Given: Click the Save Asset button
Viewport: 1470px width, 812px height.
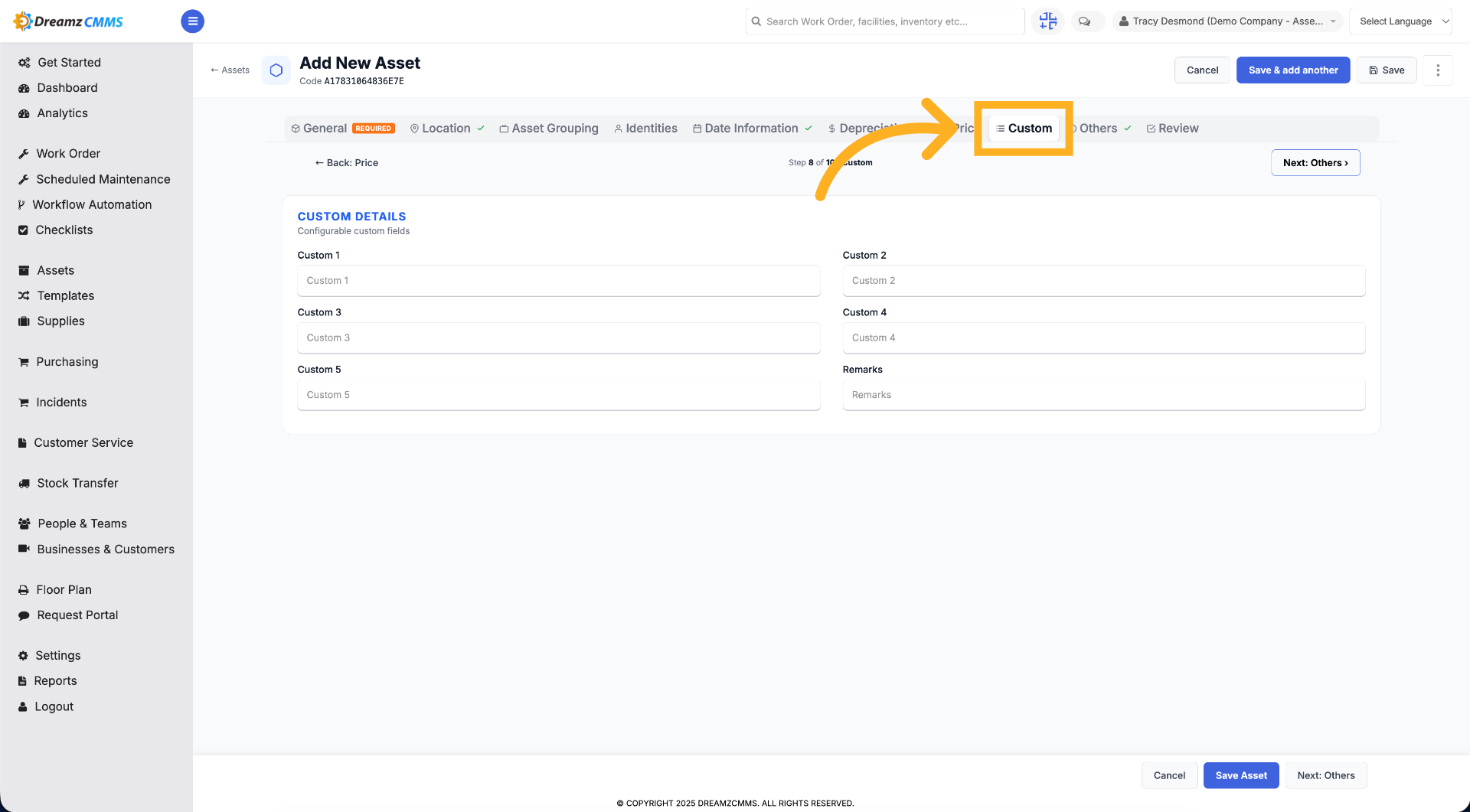Looking at the screenshot, I should coord(1241,775).
